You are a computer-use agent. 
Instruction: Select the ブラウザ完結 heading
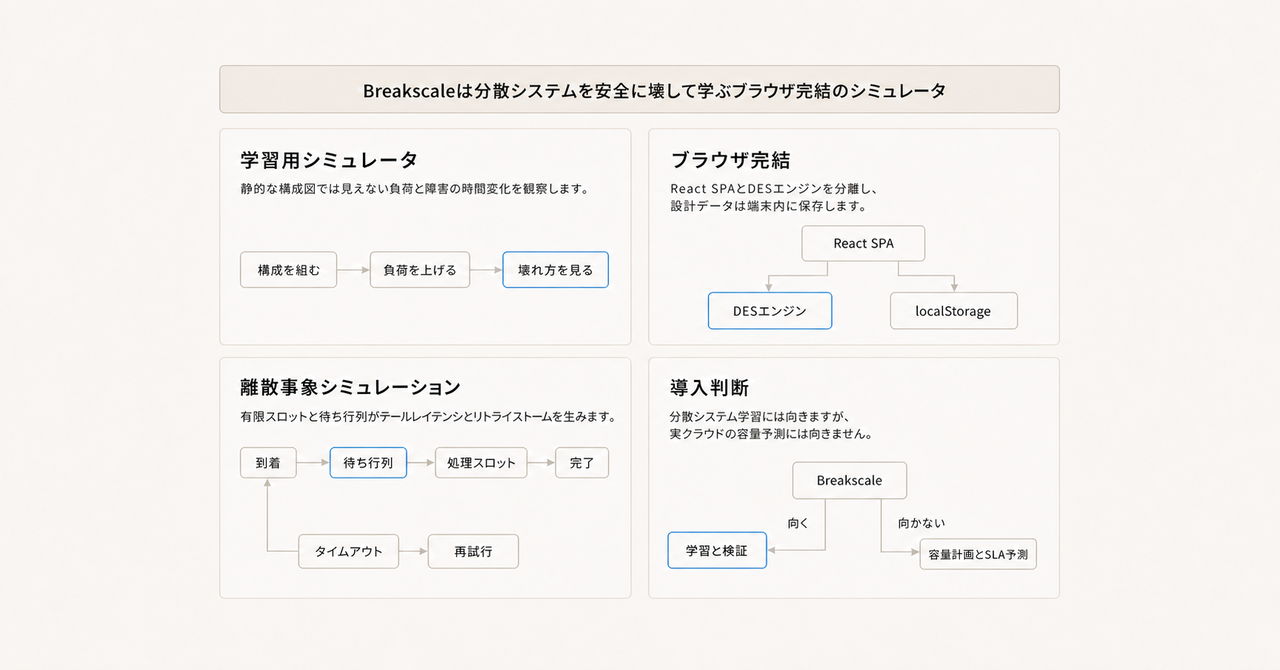click(x=731, y=160)
